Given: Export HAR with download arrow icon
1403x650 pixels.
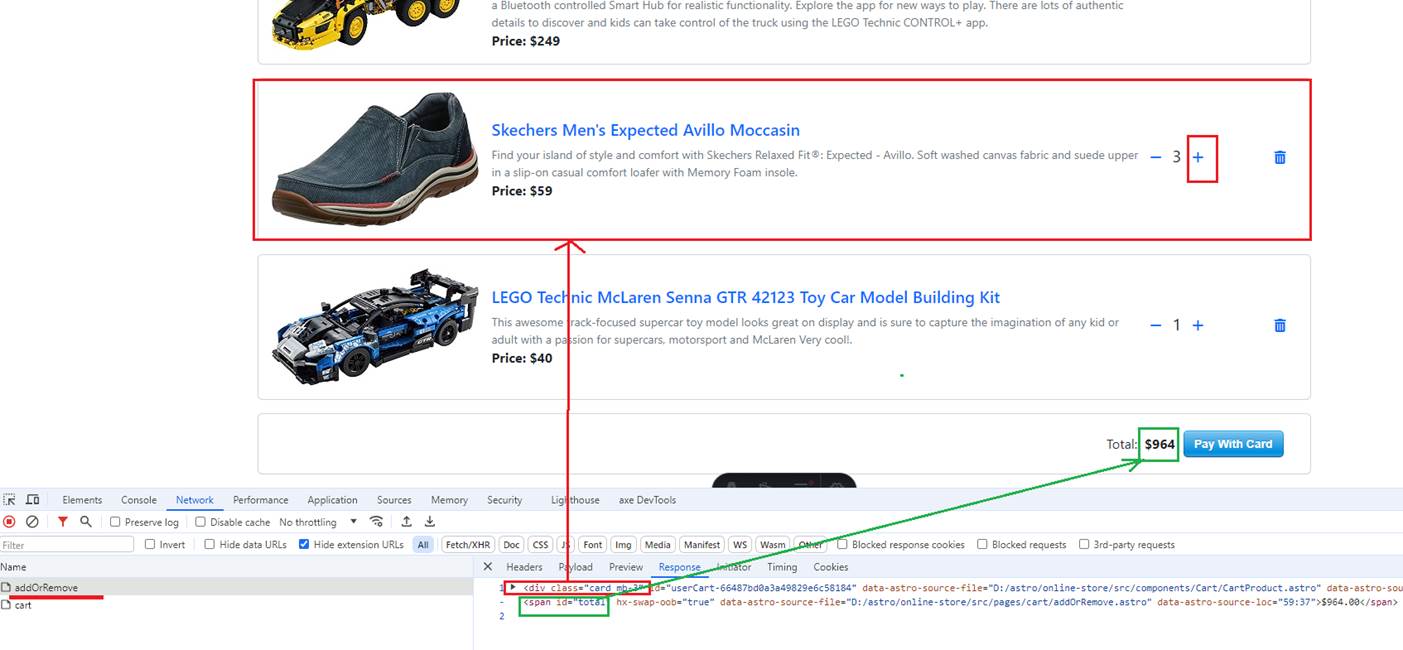Looking at the screenshot, I should pyautogui.click(x=430, y=522).
